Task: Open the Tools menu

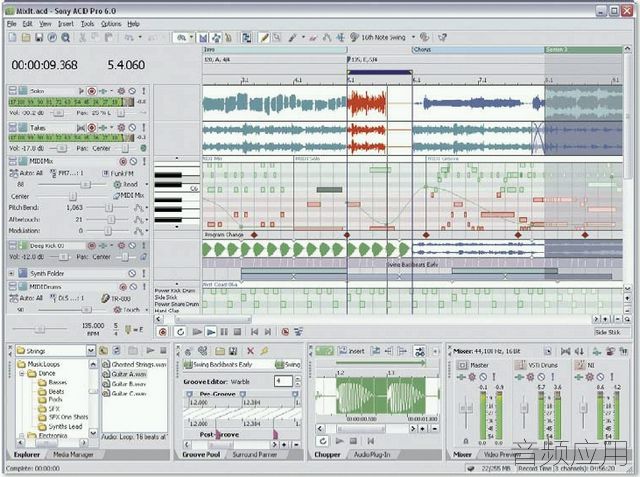Action: 87,24
